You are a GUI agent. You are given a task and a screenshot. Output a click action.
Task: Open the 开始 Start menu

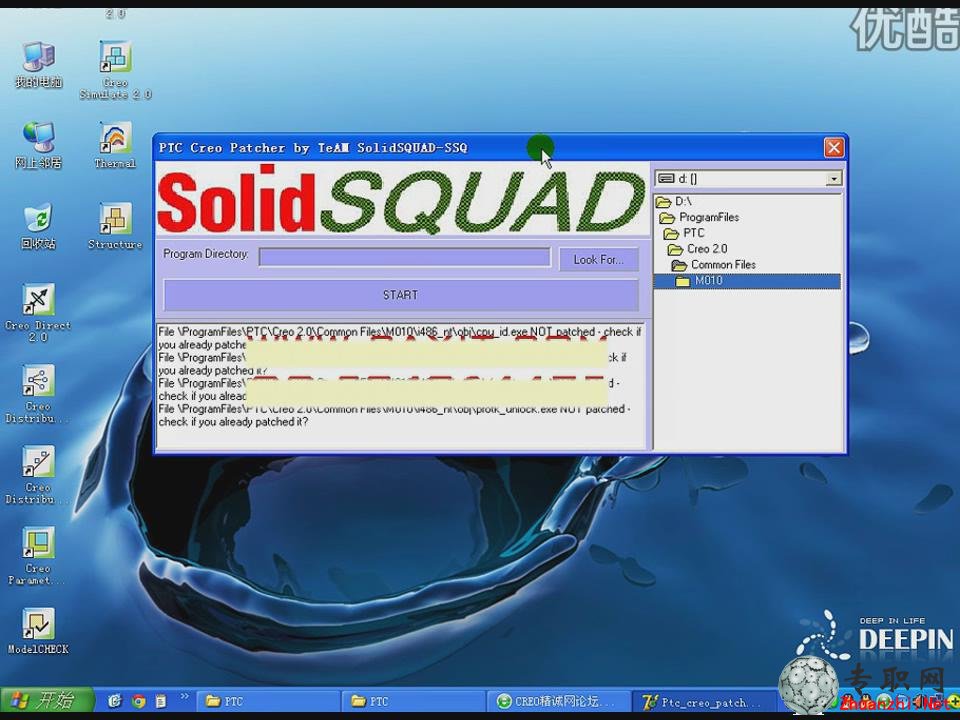47,702
